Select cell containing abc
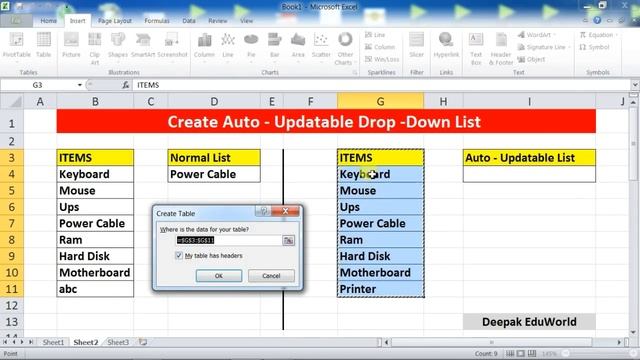 click(x=95, y=289)
